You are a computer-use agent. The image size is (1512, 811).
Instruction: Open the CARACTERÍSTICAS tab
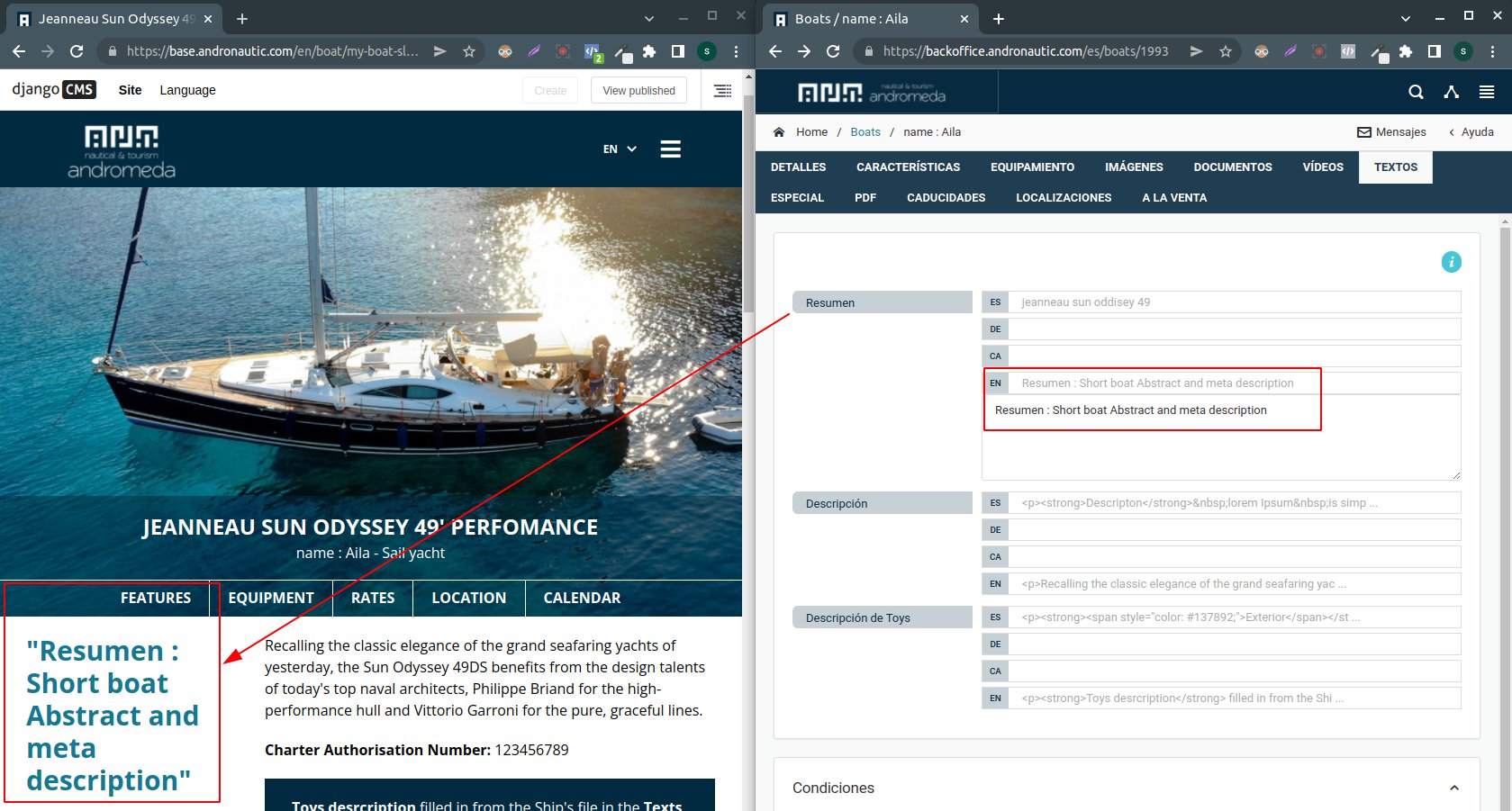908,167
